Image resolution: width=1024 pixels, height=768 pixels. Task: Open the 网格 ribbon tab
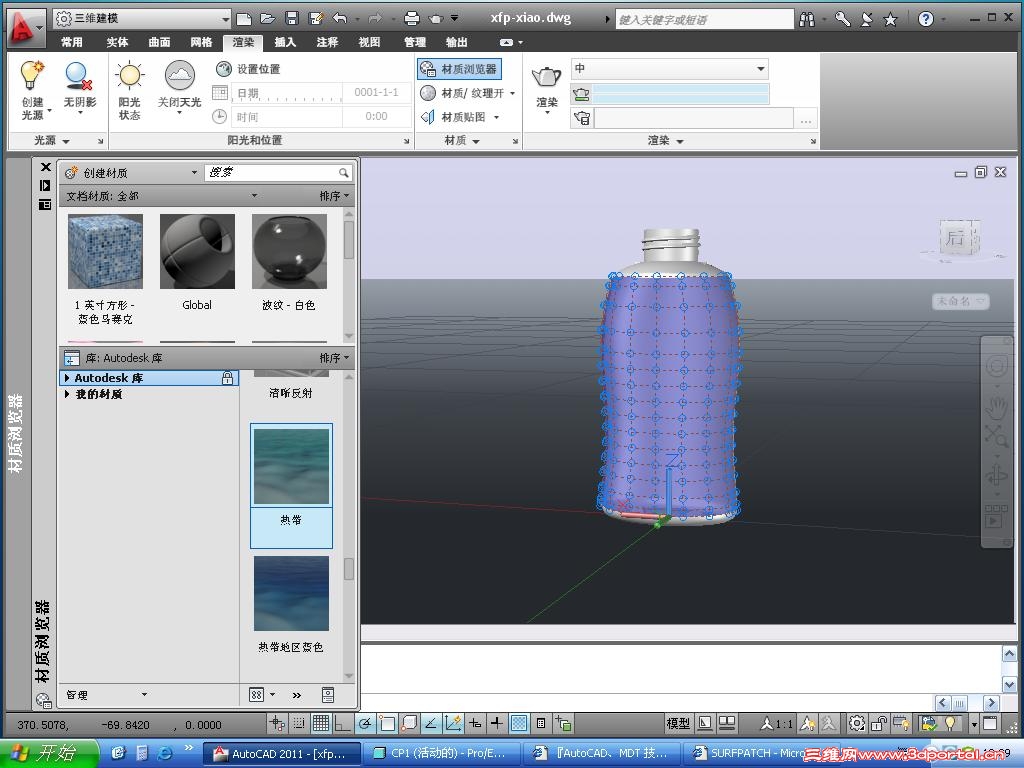click(201, 42)
